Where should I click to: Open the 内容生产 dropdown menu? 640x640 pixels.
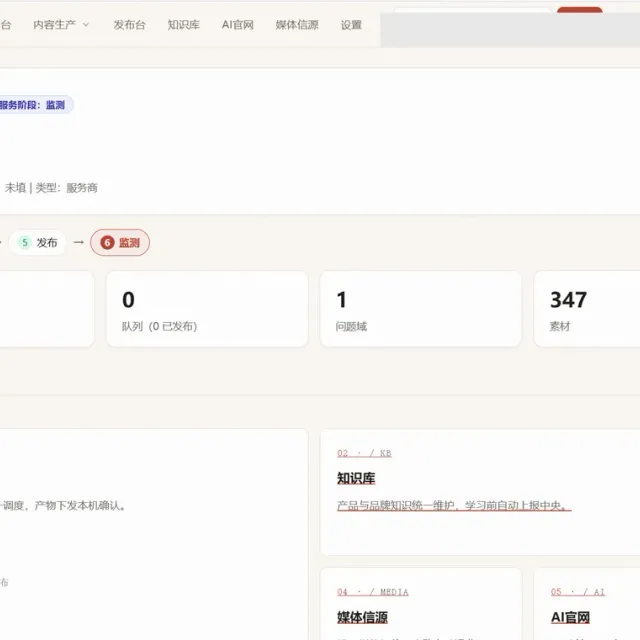point(61,25)
